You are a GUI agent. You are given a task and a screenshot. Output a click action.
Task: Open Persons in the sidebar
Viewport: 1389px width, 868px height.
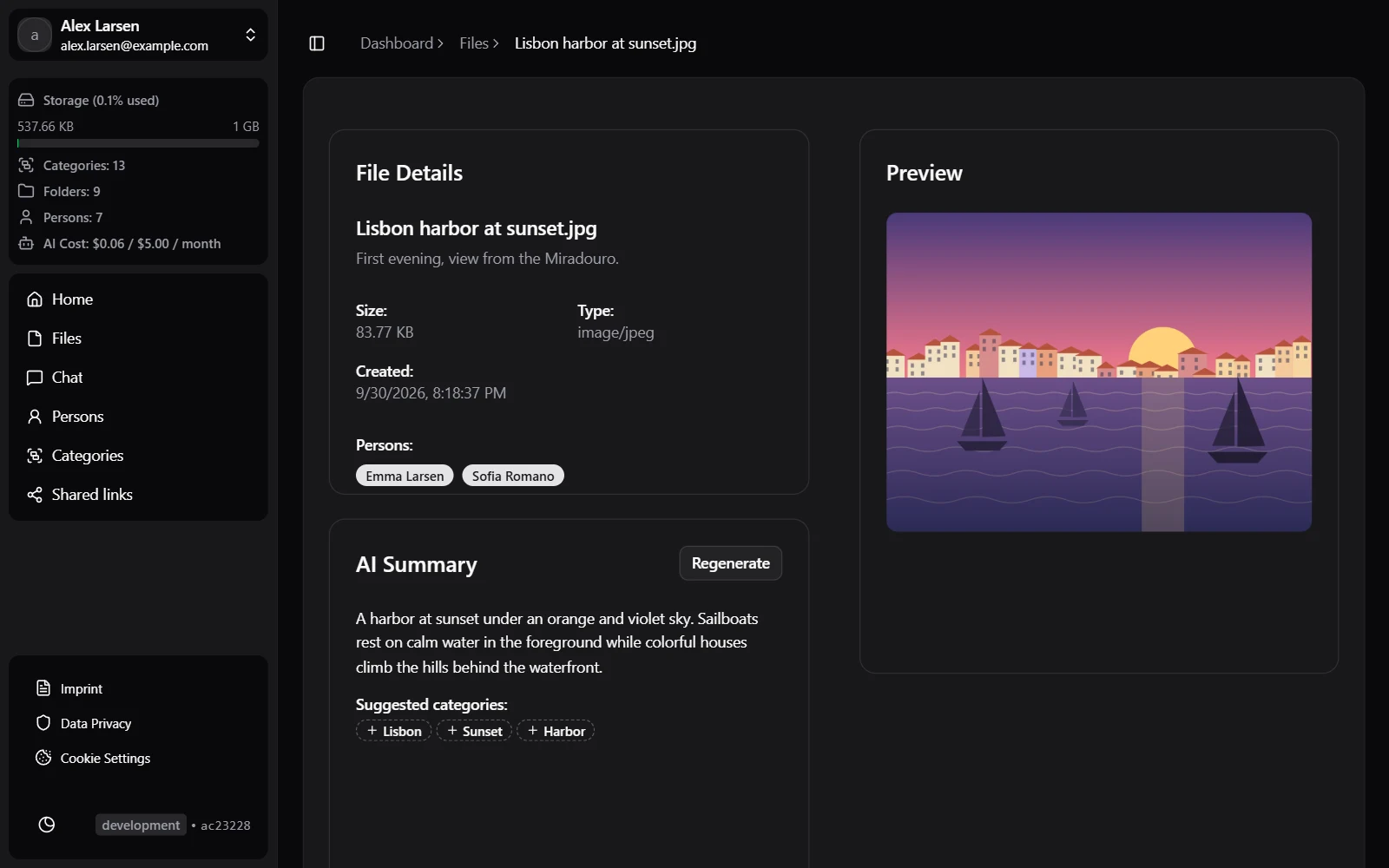pyautogui.click(x=138, y=417)
